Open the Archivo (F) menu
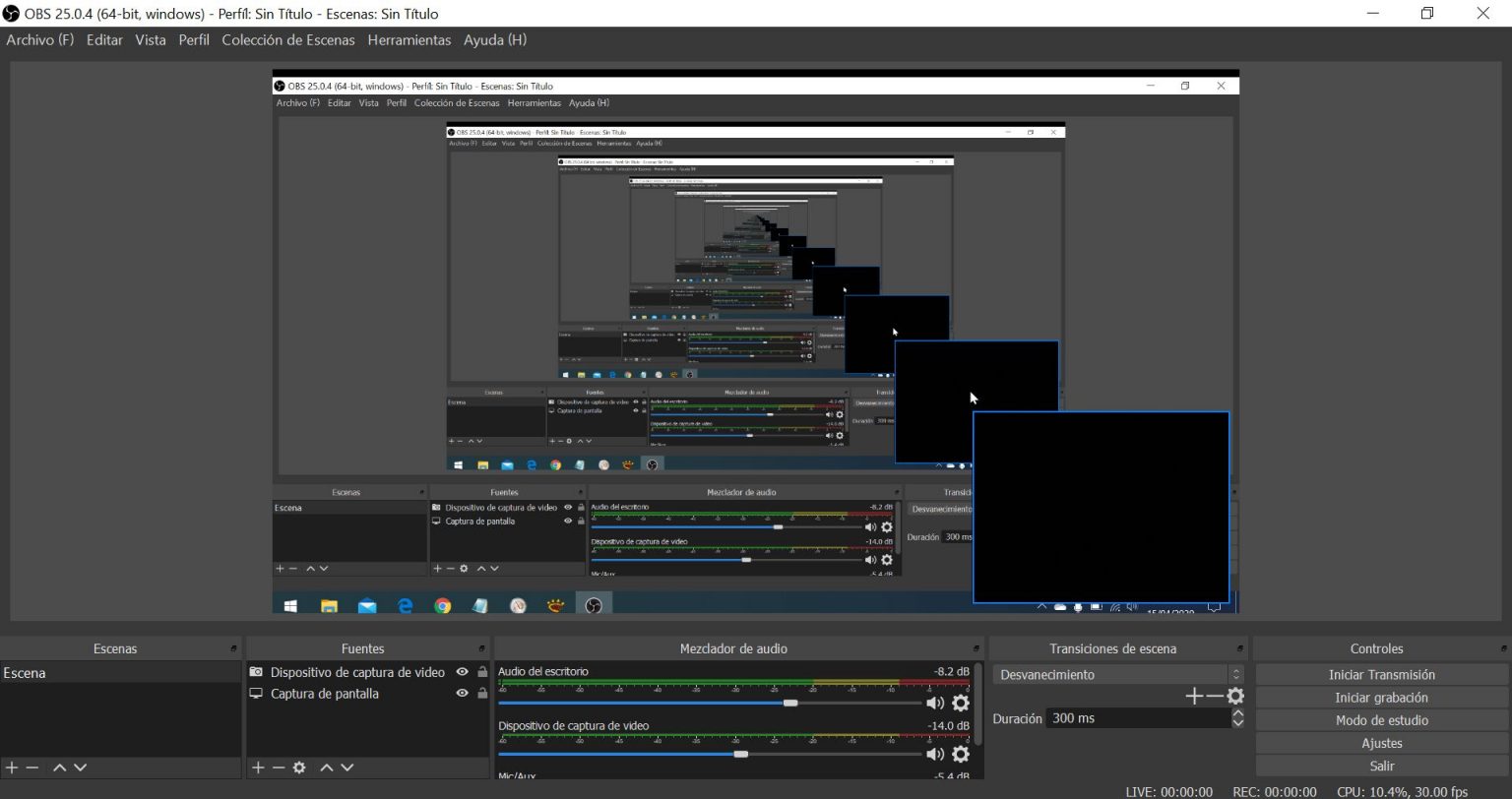Viewport: 1512px width, 799px height. point(40,40)
